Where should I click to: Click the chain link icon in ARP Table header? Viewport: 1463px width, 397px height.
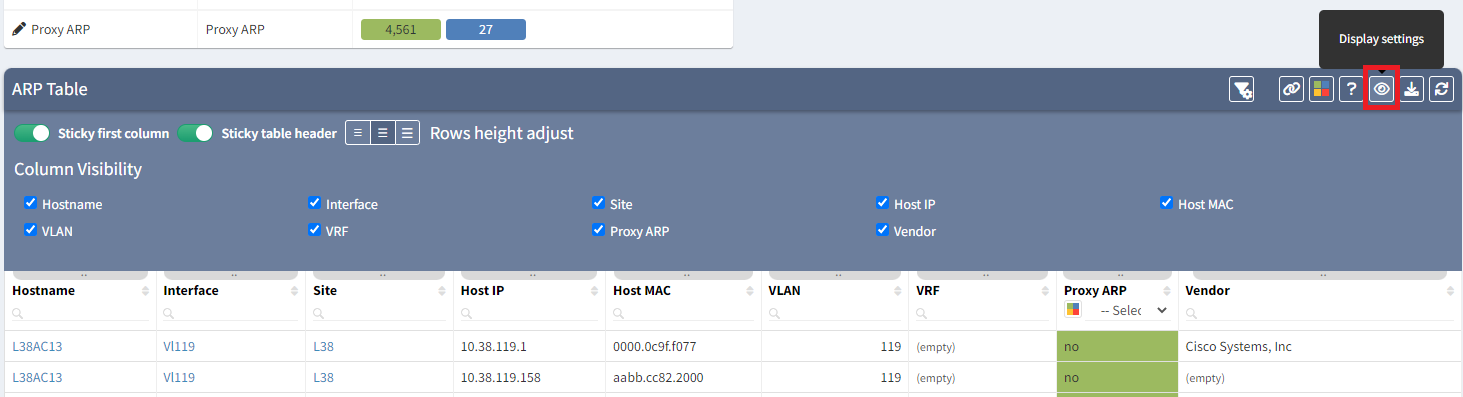click(1292, 89)
